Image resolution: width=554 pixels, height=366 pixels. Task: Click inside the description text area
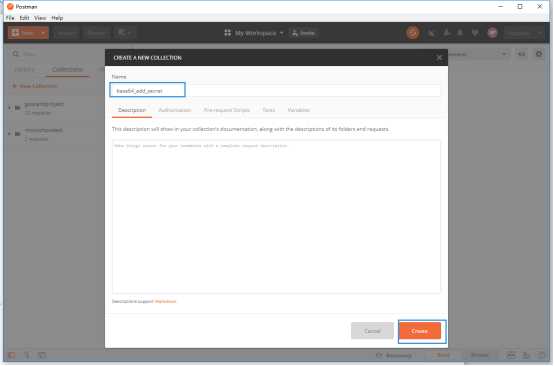(276, 216)
